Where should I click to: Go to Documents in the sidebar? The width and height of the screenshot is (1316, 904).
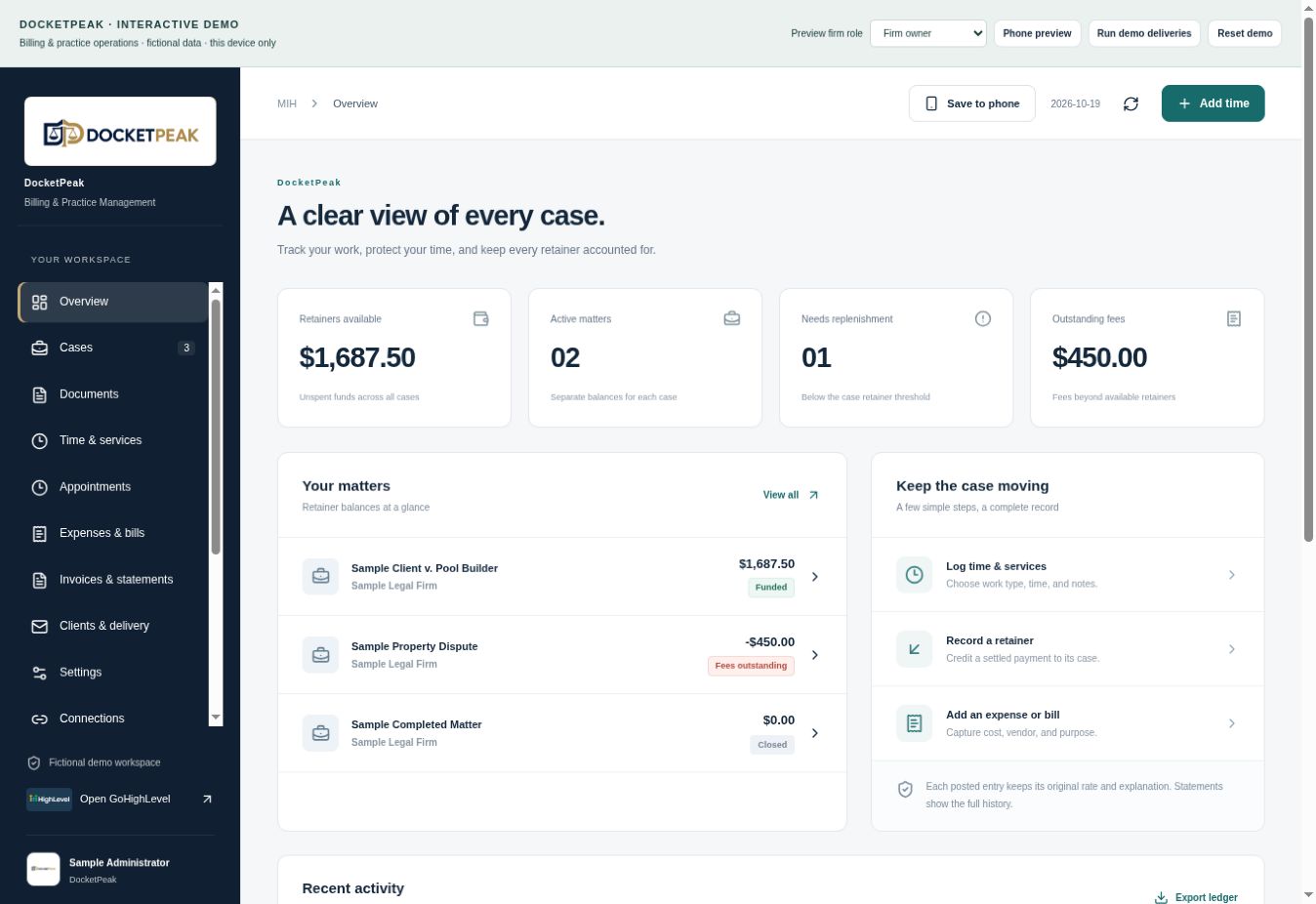coord(113,394)
